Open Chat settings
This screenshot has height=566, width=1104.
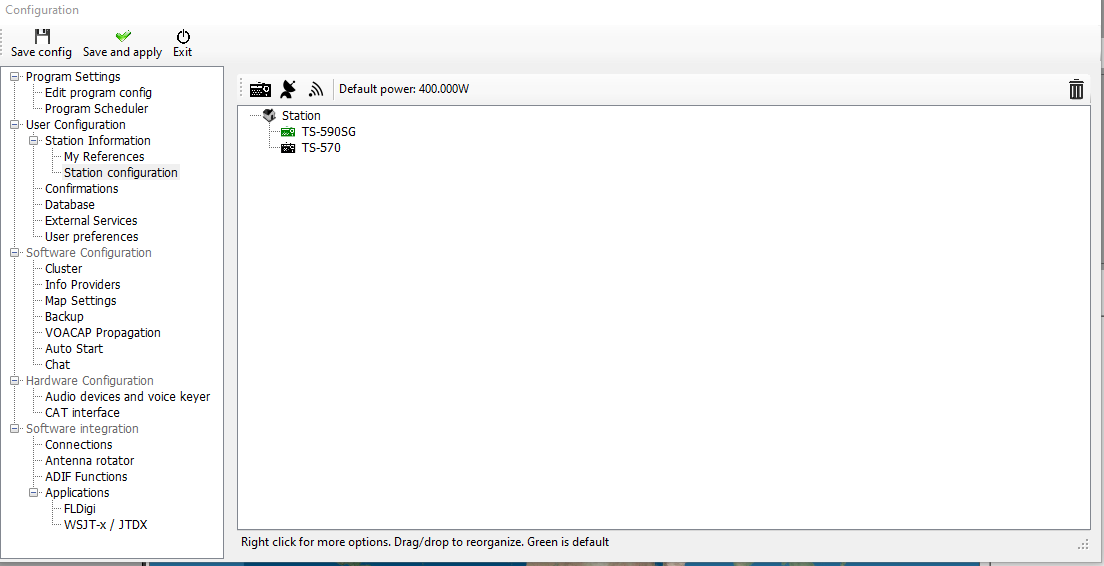pos(57,365)
